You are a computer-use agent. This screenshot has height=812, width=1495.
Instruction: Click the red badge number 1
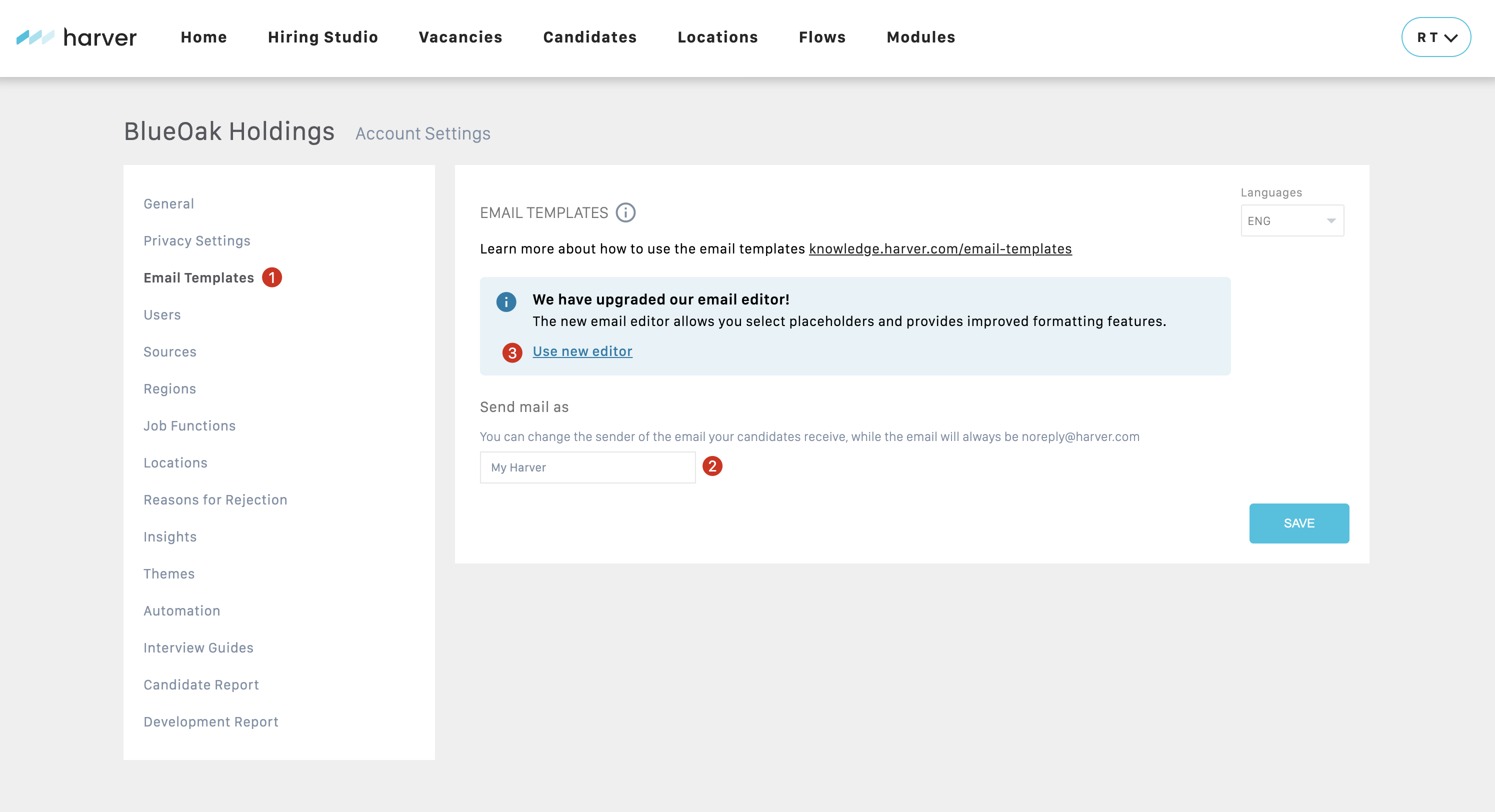pyautogui.click(x=271, y=277)
